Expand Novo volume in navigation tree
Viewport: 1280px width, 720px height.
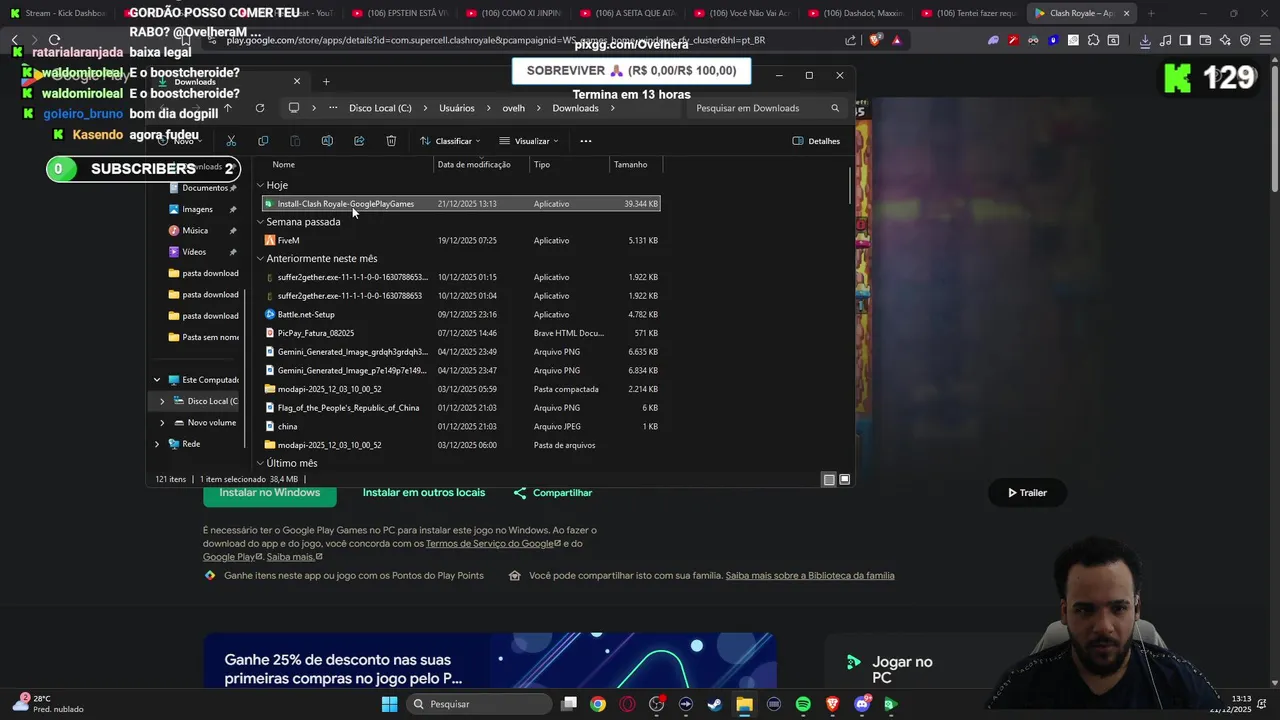point(162,423)
